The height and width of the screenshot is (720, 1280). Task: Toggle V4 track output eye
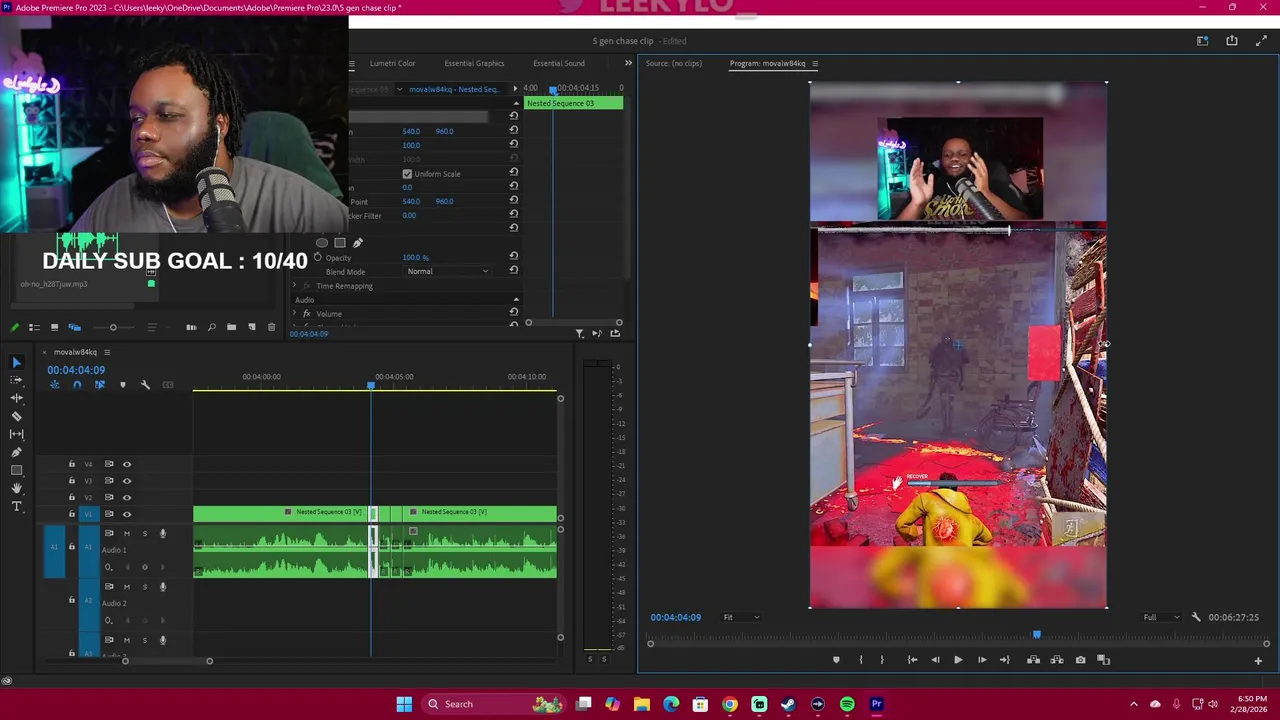click(127, 464)
